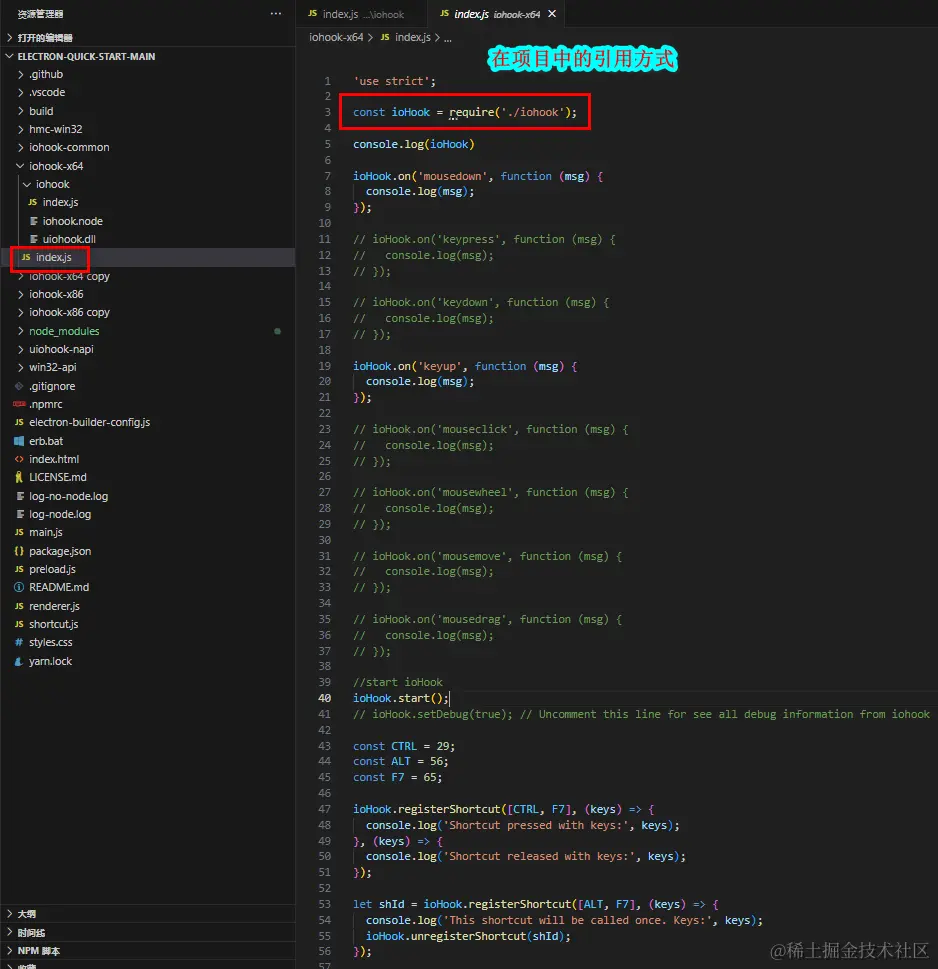Click the console.log(ioHook) line
Screen dimensions: 938x969
[413, 144]
